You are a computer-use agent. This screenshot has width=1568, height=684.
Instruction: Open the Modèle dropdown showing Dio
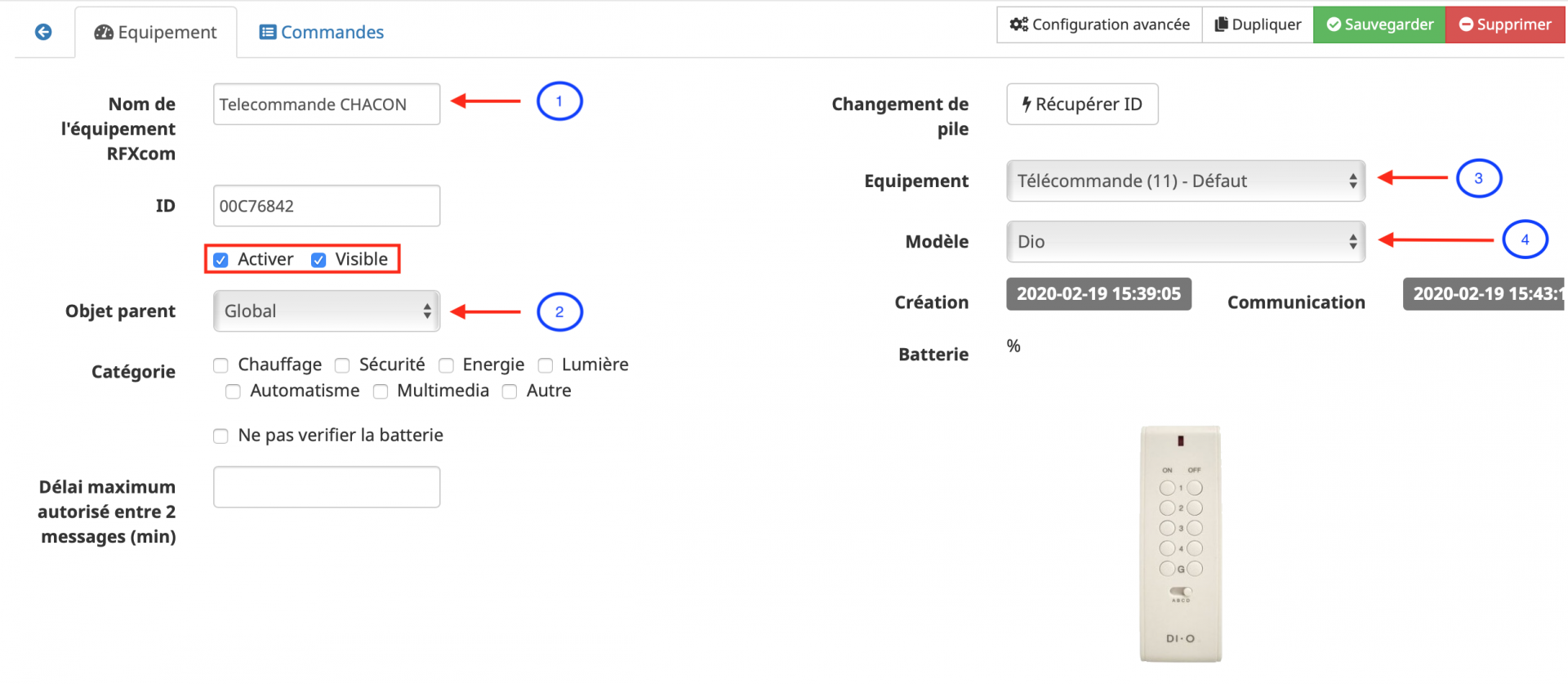coord(1185,242)
